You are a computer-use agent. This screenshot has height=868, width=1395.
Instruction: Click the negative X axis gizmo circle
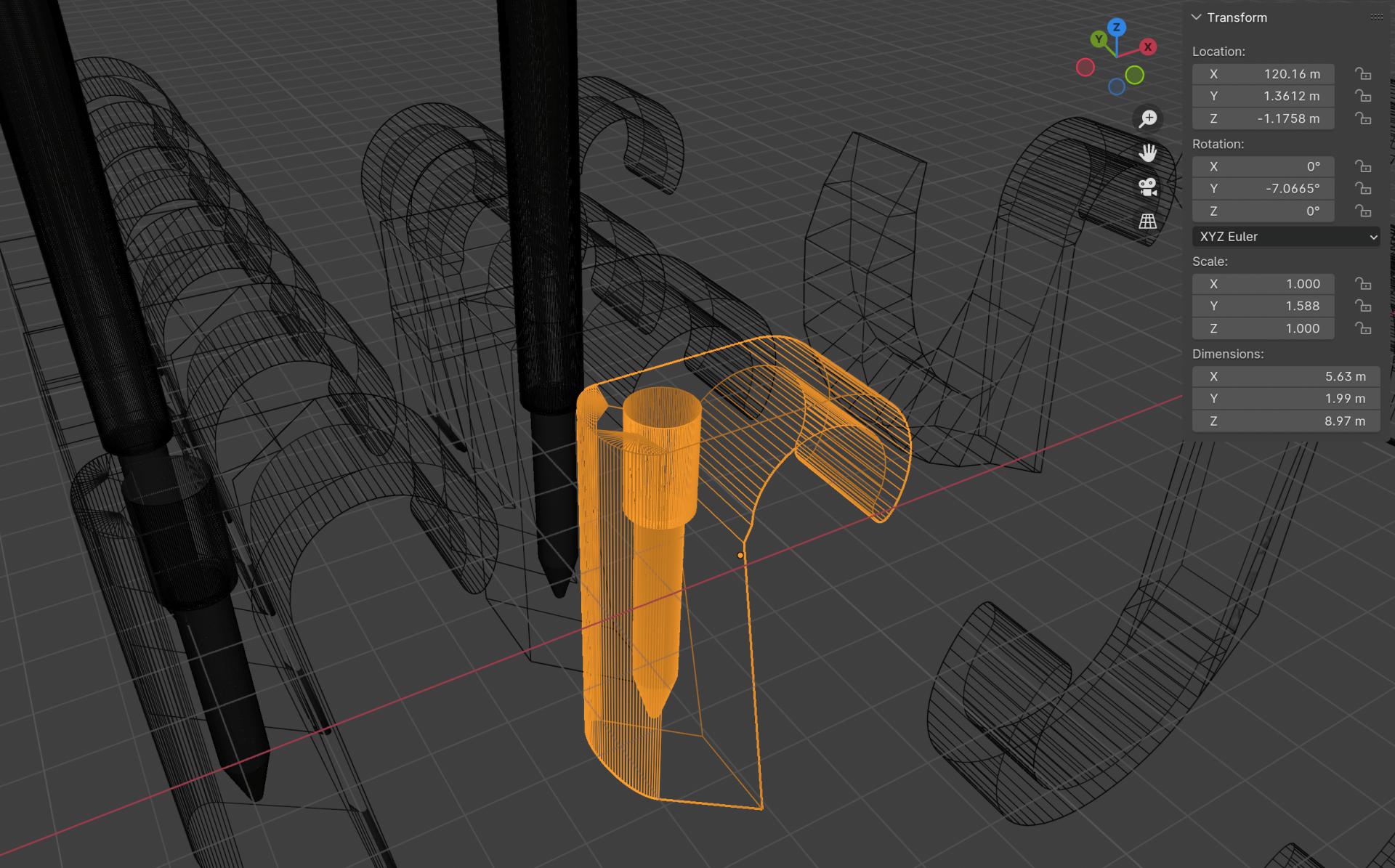[1085, 68]
